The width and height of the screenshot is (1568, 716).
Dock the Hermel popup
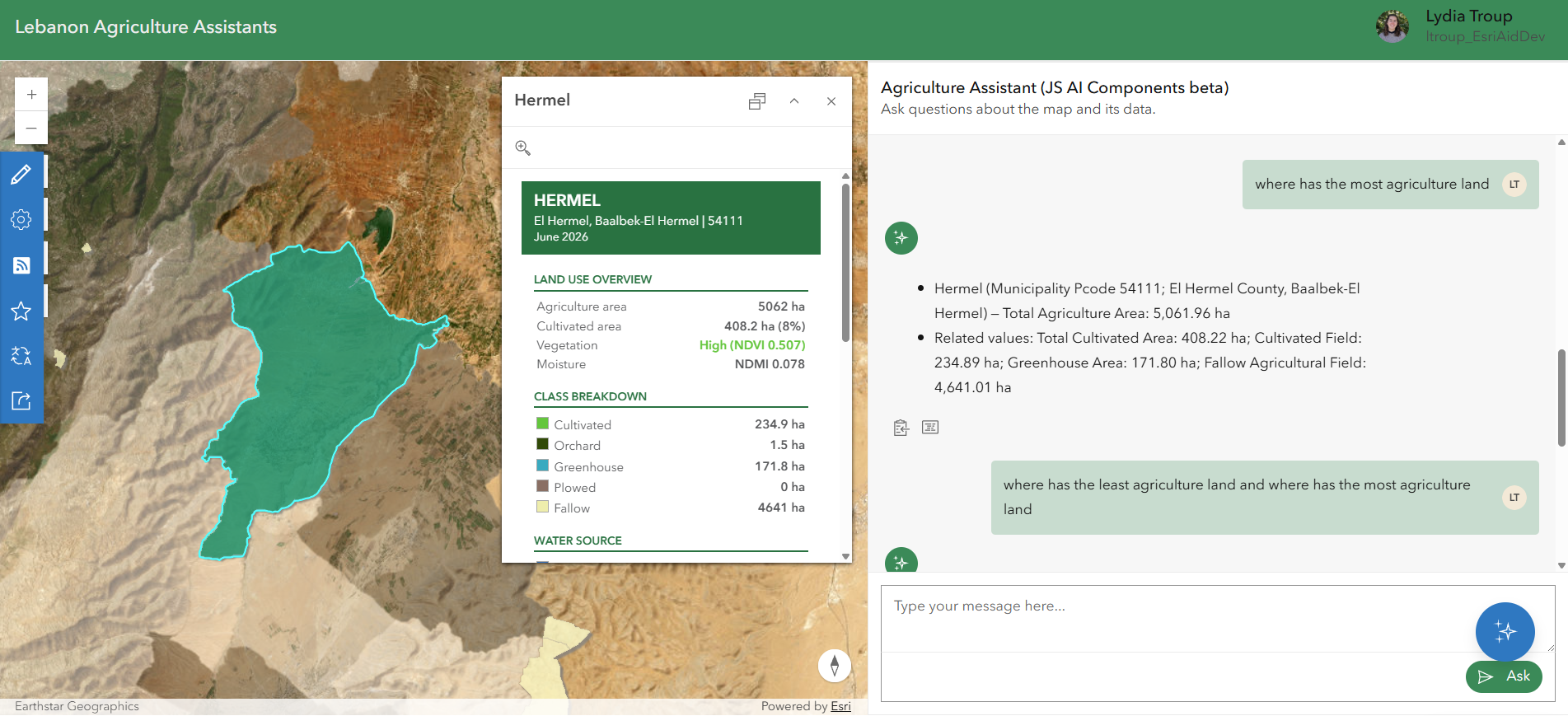[x=757, y=101]
